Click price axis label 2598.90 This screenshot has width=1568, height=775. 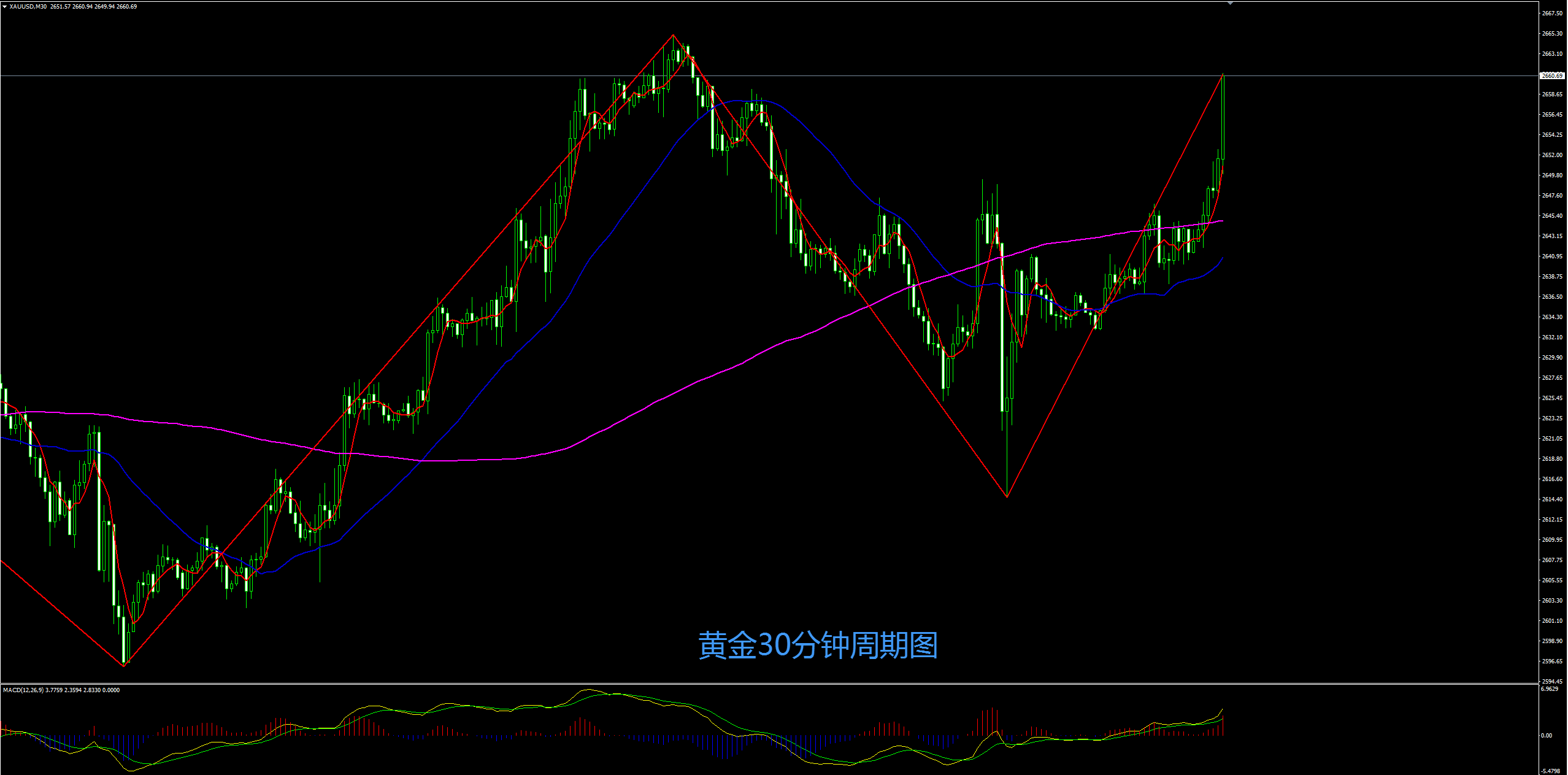coord(1552,641)
